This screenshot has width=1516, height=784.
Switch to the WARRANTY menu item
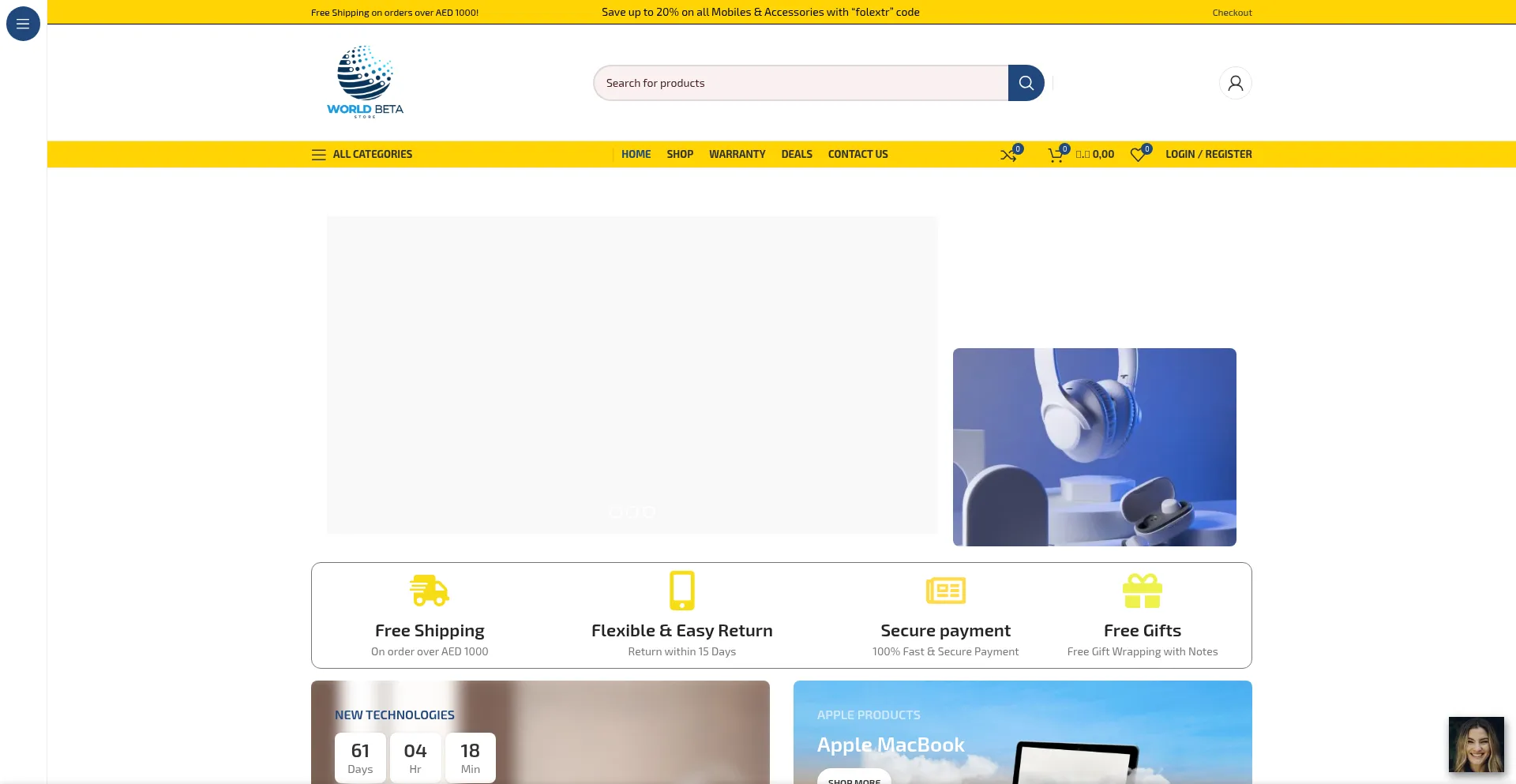point(737,154)
